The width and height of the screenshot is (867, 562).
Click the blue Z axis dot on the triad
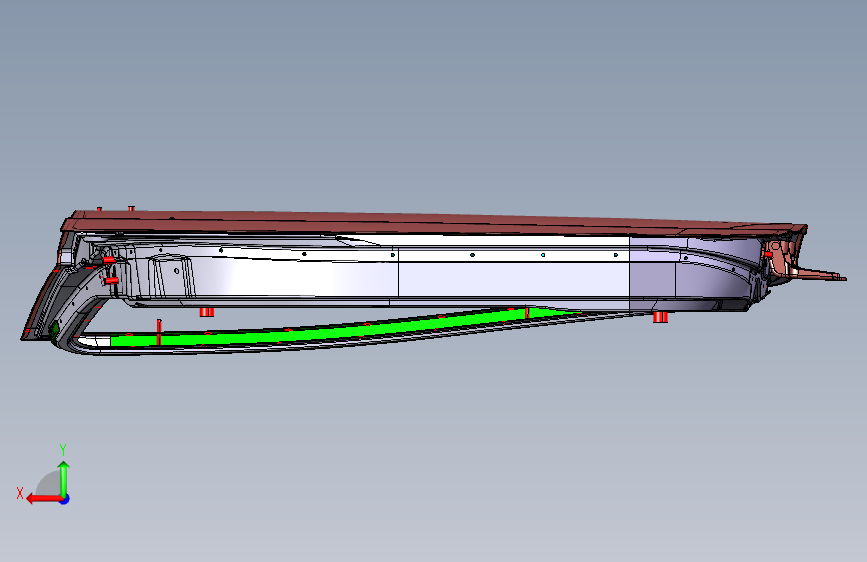point(65,499)
